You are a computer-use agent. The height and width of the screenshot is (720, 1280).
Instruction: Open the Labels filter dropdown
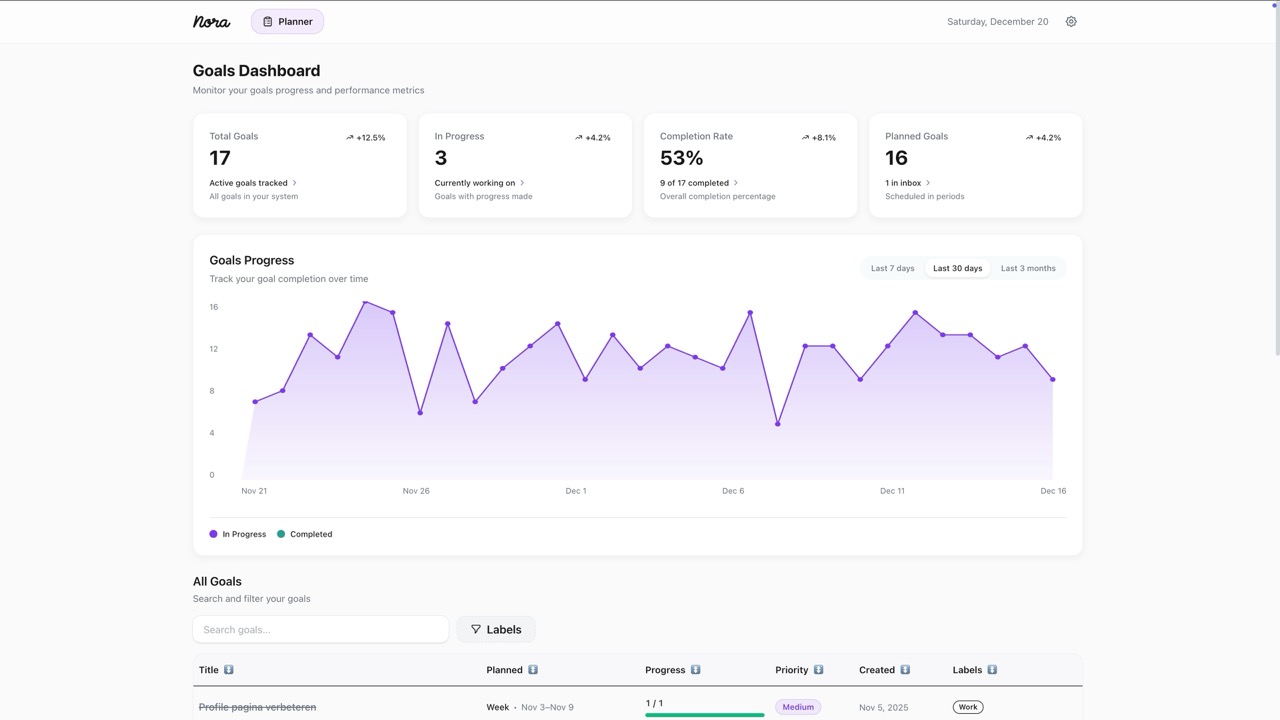496,629
